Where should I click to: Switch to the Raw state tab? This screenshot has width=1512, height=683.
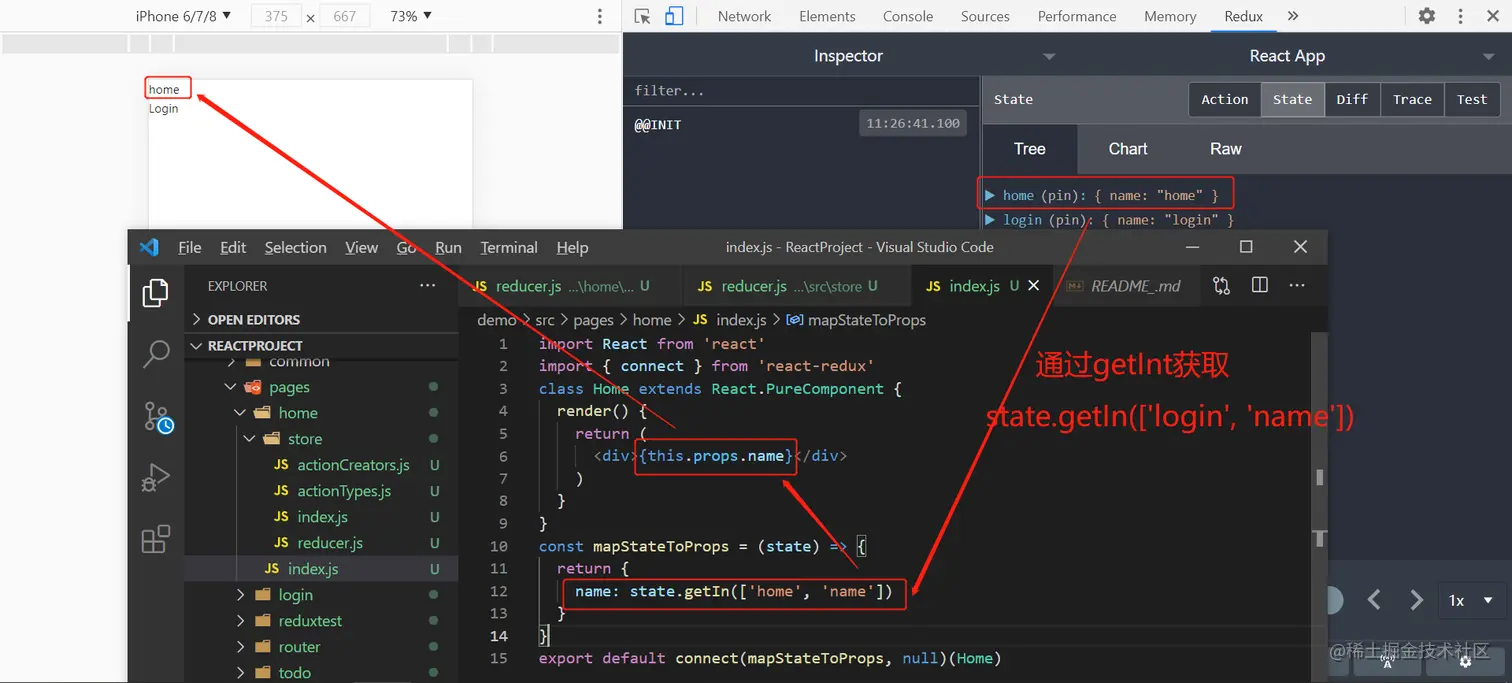pos(1225,149)
